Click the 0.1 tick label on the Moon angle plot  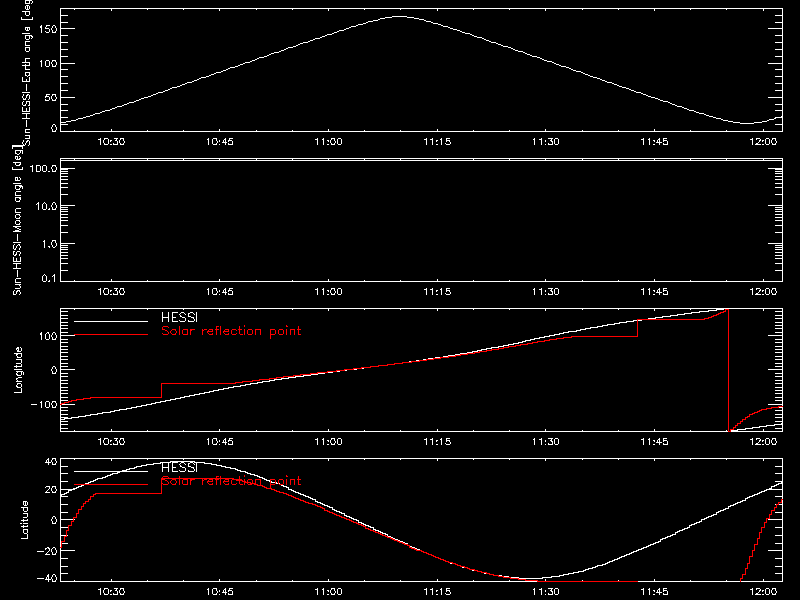tap(49, 278)
